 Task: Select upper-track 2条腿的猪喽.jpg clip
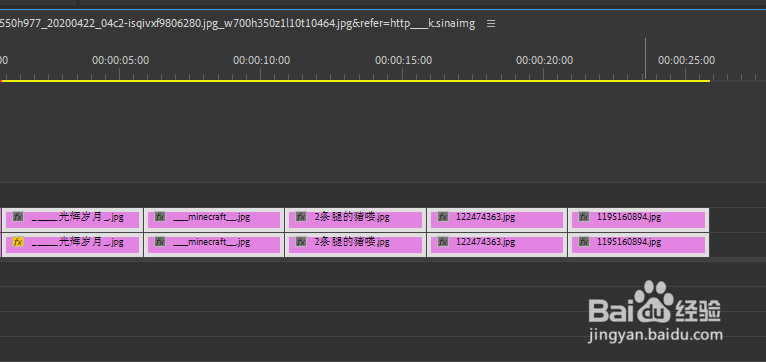[356, 220]
